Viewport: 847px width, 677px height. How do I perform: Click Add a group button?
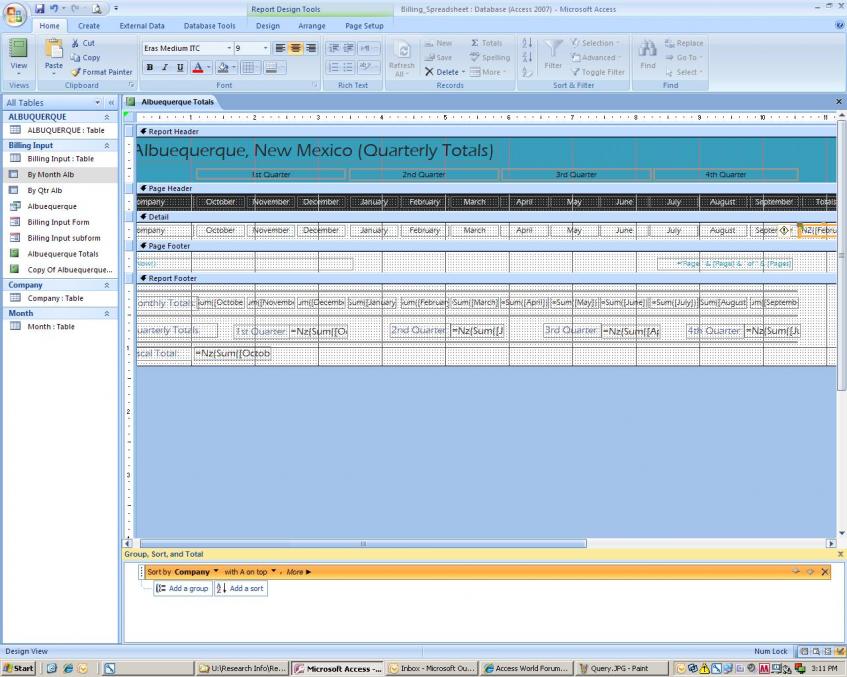pyautogui.click(x=182, y=589)
